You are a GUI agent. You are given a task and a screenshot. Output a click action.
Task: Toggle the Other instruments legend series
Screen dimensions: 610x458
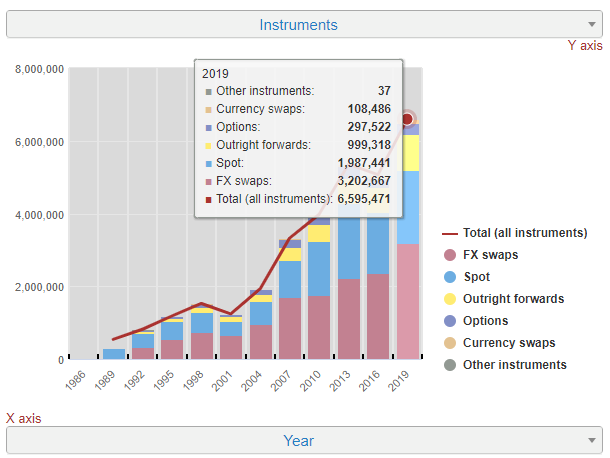(505, 365)
